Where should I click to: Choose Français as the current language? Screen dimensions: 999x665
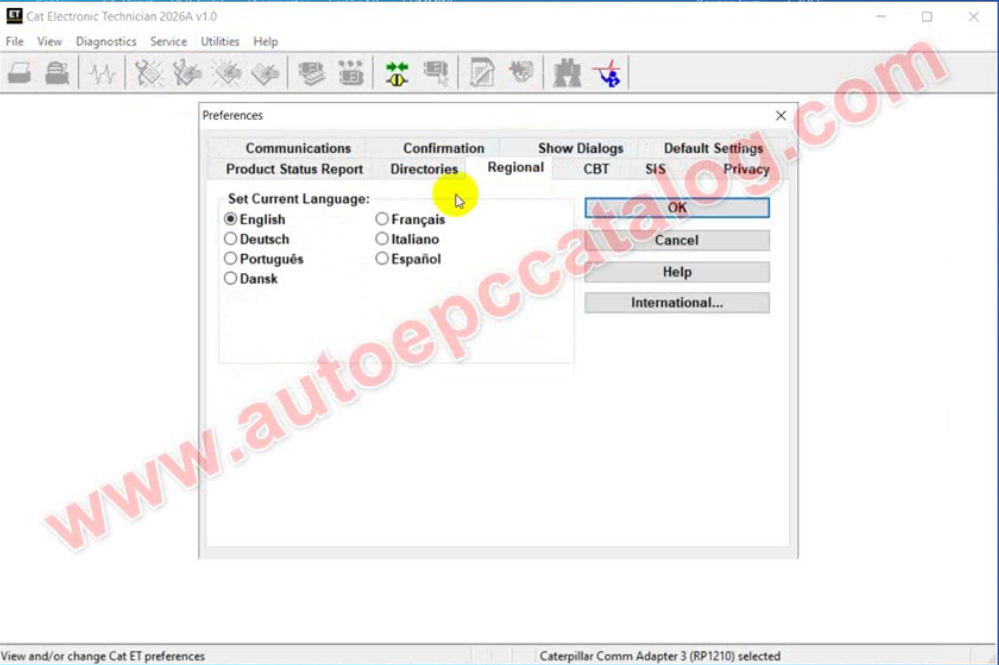click(382, 219)
